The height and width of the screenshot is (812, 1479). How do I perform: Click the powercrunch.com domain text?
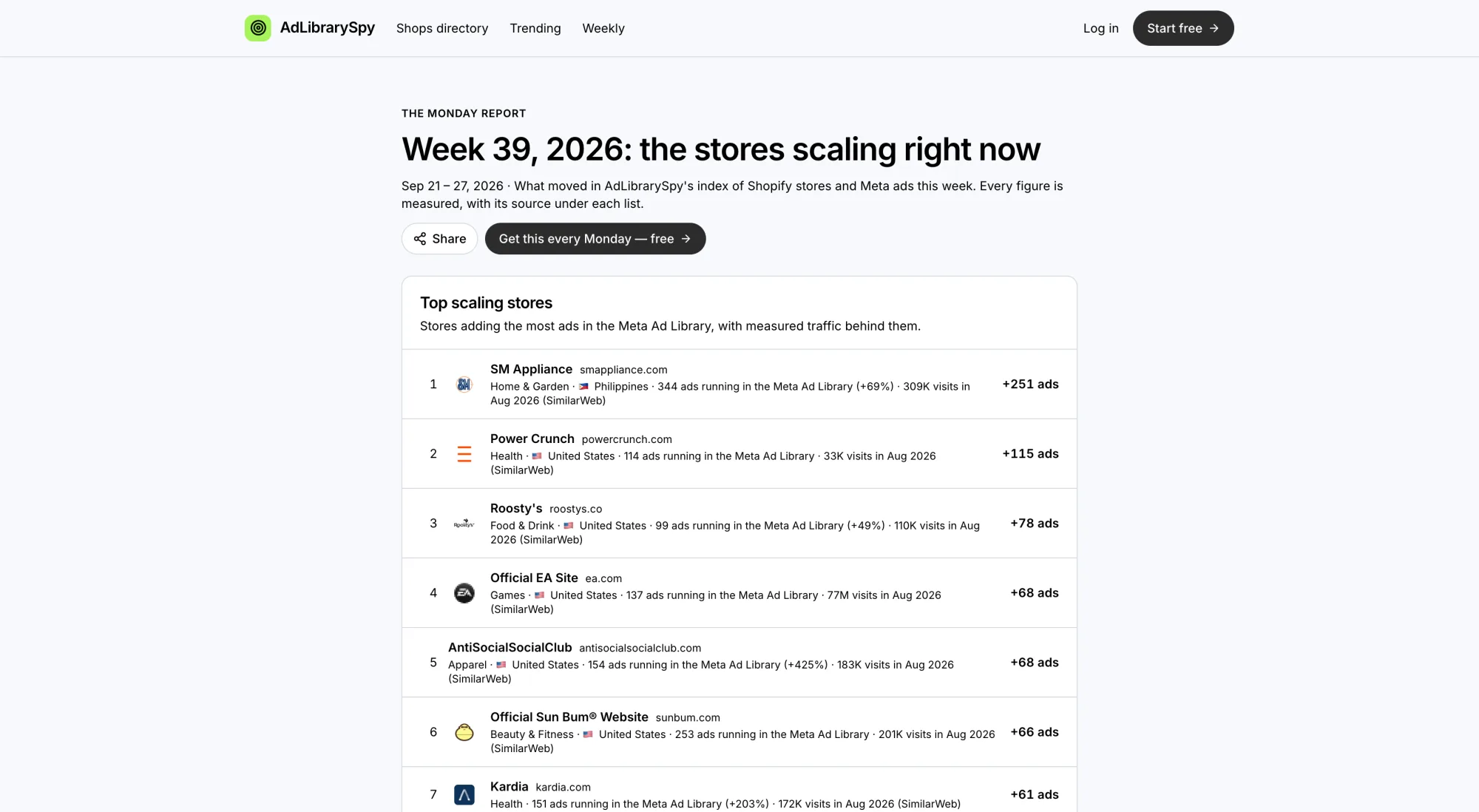click(x=626, y=439)
